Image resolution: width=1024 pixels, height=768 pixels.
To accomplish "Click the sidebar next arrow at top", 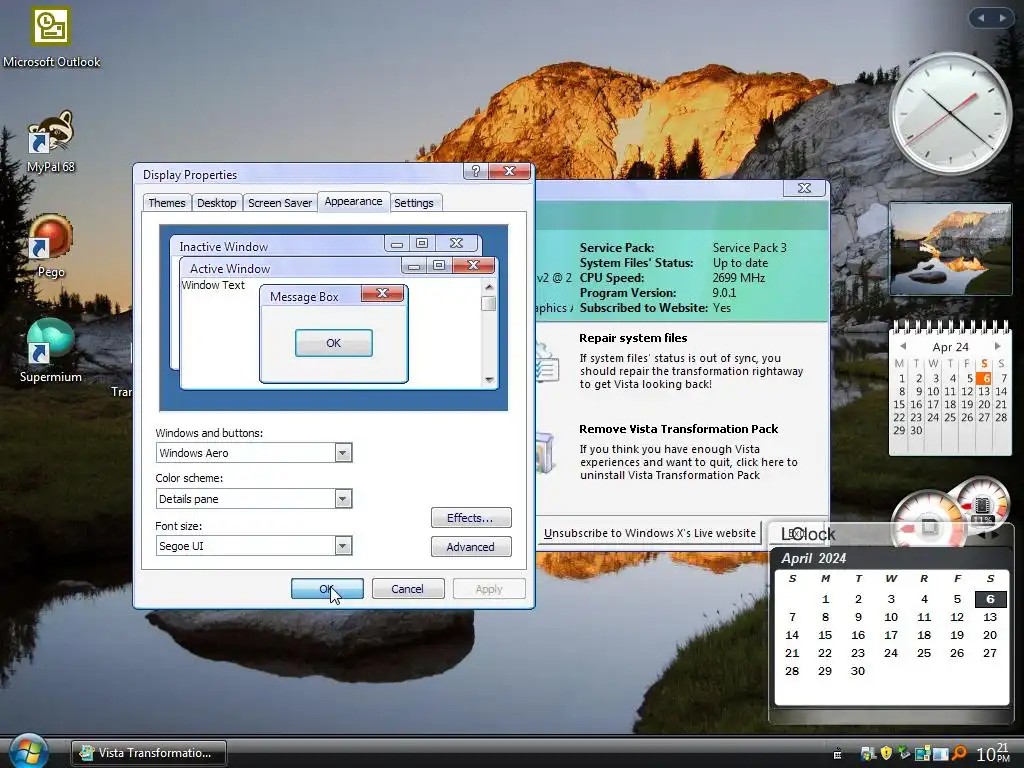I will pos(1002,18).
